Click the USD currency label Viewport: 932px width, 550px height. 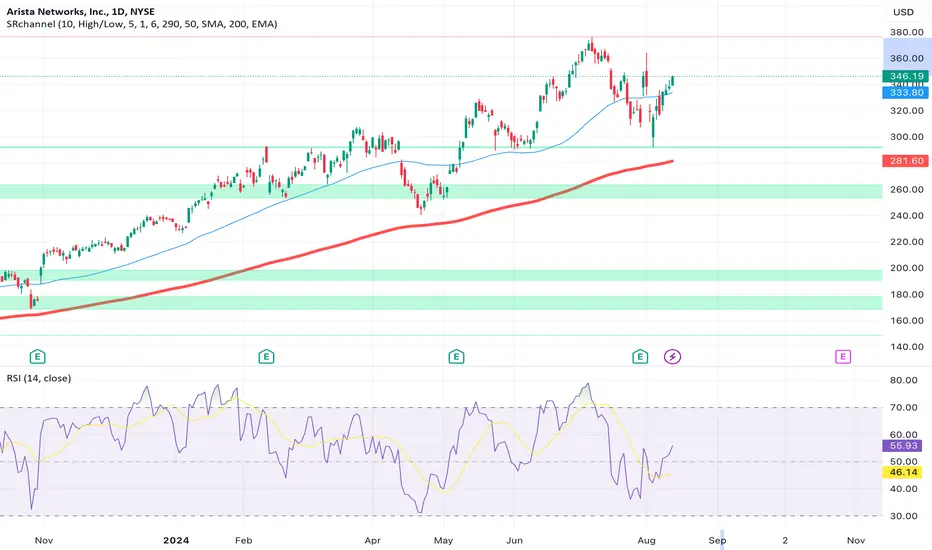point(903,12)
